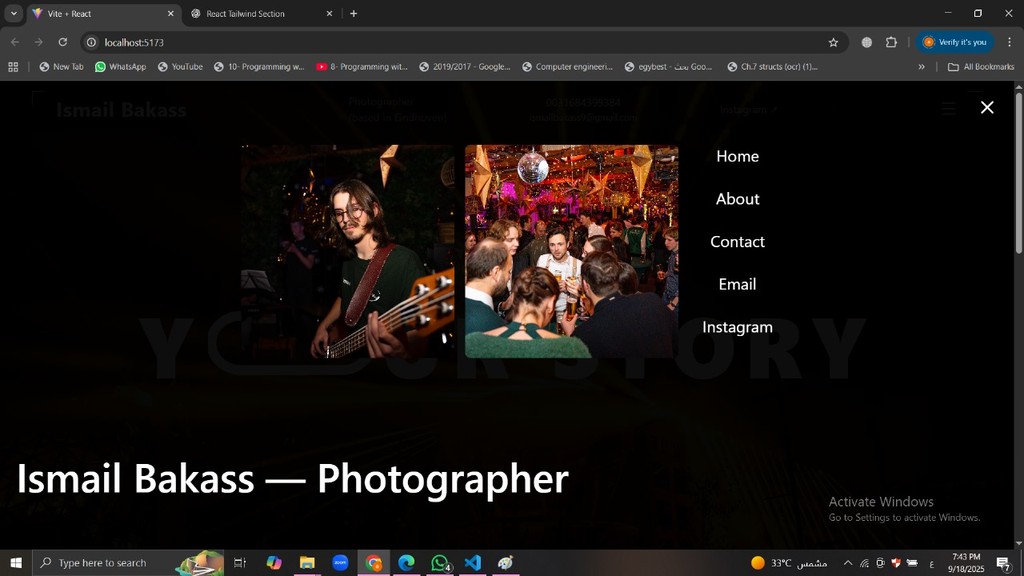Open the Chrome extensions puzzle icon
Viewport: 1024px width, 576px height.
[891, 42]
